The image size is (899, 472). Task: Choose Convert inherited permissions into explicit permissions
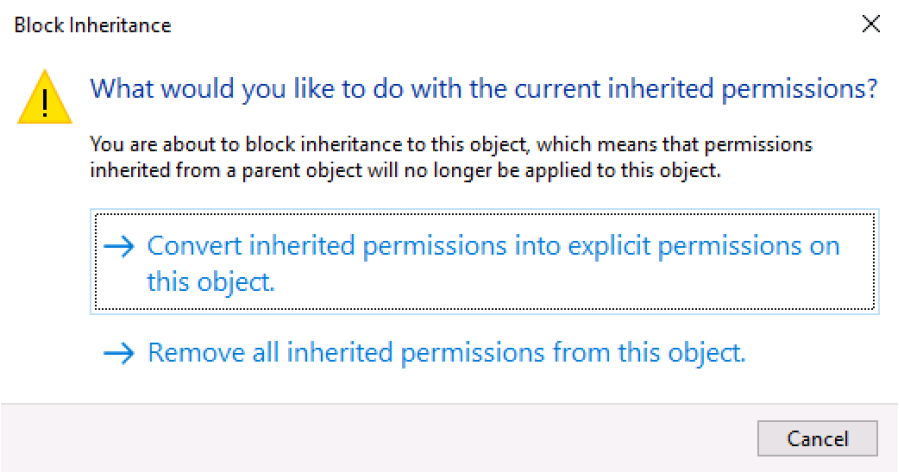(x=484, y=262)
